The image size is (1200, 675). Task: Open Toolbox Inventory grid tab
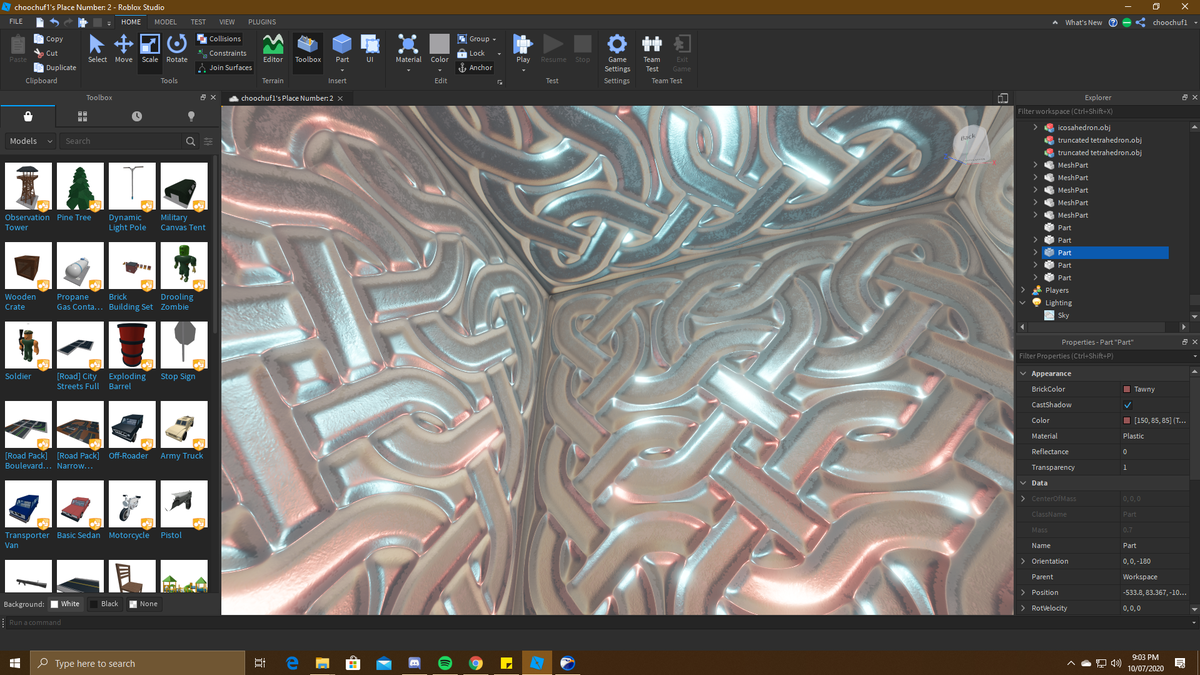click(82, 116)
